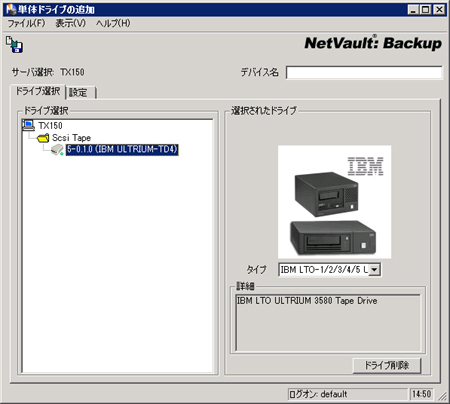
Task: Click the NetVault: Backup logo
Action: point(373,43)
